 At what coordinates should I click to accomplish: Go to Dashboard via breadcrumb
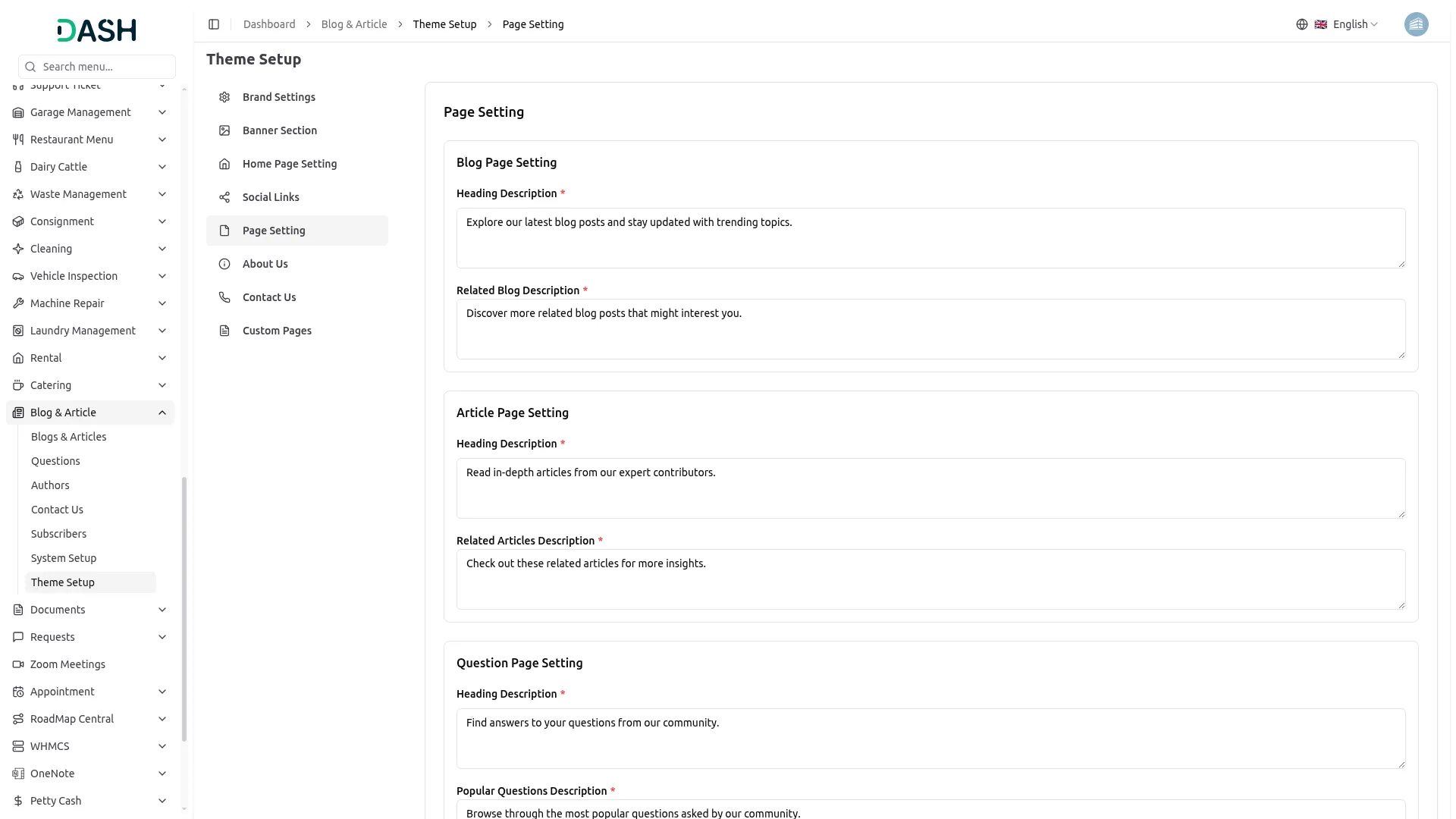click(269, 24)
